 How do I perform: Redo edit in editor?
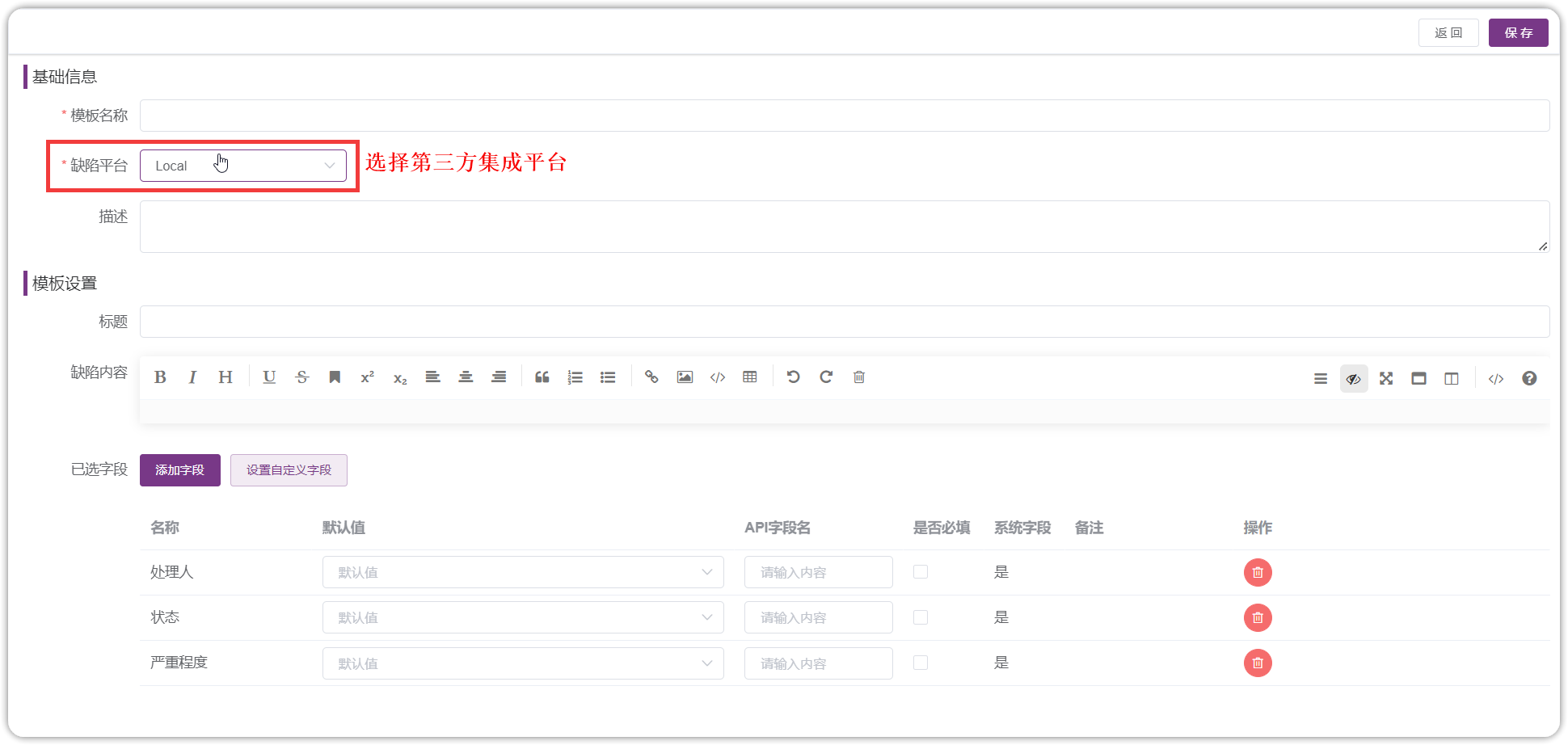pyautogui.click(x=826, y=377)
